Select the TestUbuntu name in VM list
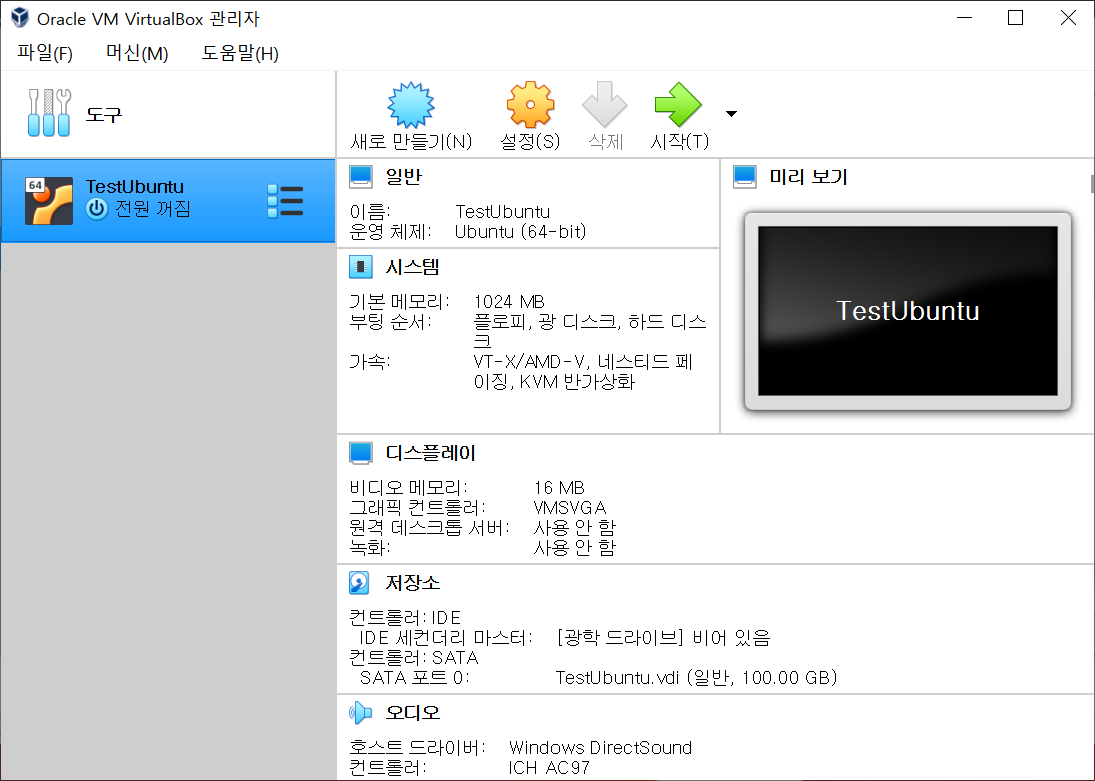The height and width of the screenshot is (781, 1095). 135,187
